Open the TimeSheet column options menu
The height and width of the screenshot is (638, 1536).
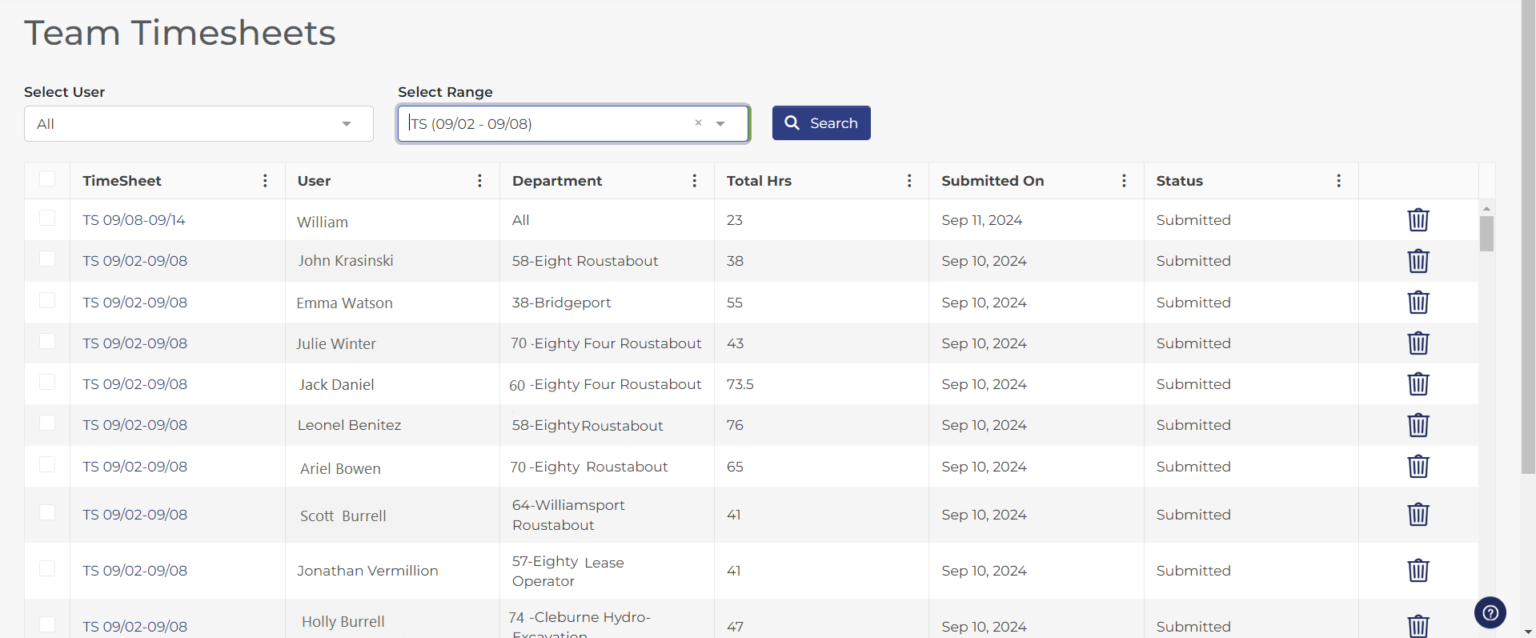coord(264,180)
